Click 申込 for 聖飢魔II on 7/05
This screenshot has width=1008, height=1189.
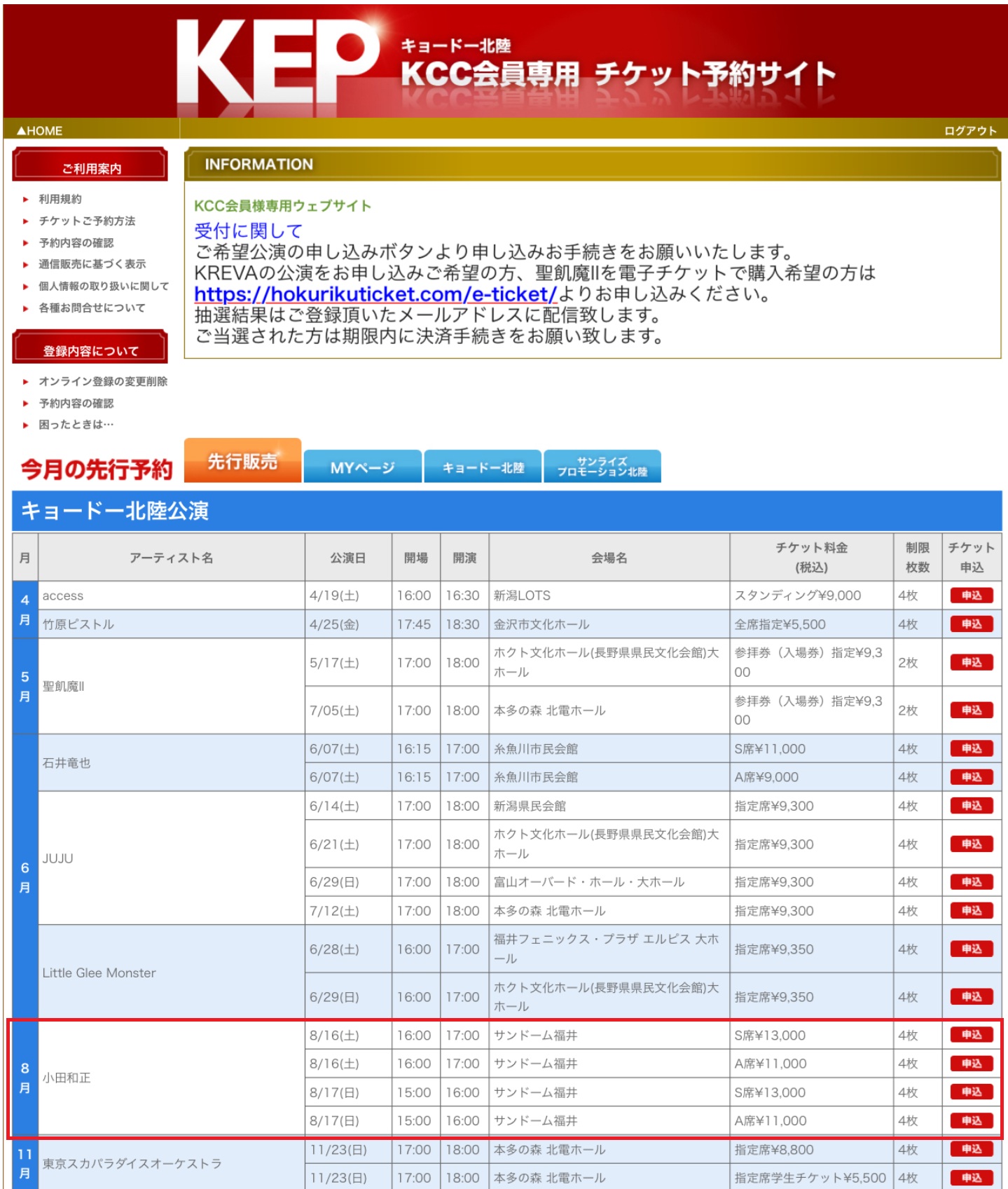click(972, 710)
